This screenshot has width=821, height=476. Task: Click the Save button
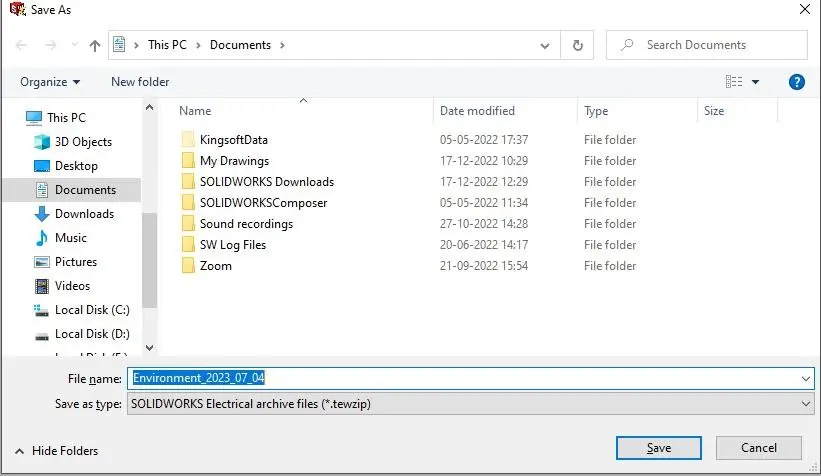click(658, 448)
